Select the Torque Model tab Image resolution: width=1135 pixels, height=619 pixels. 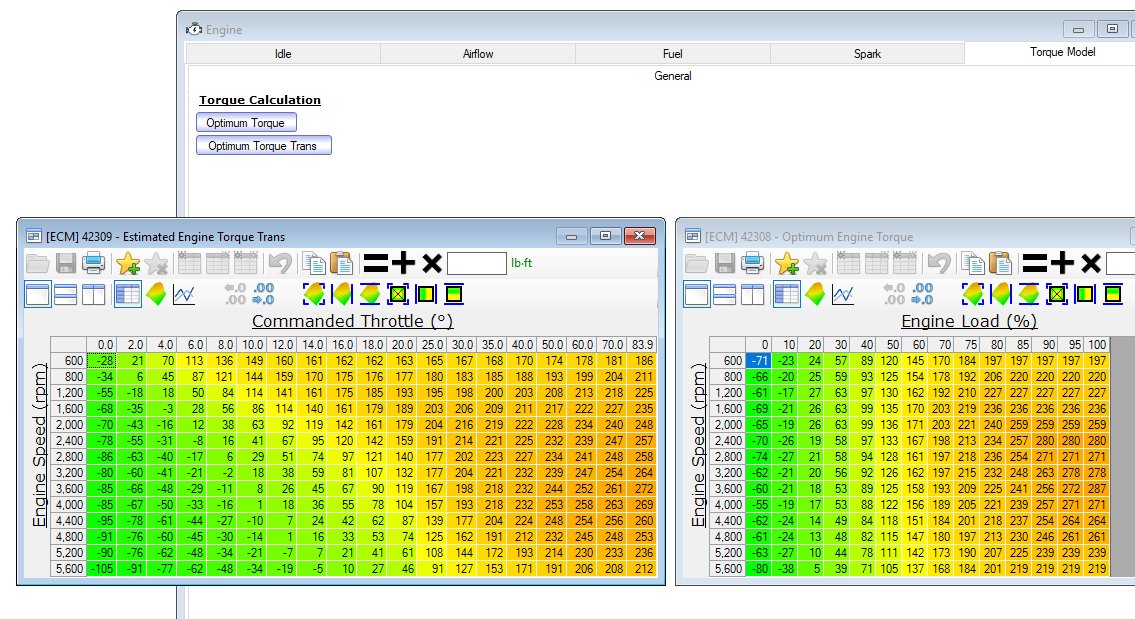[1063, 52]
